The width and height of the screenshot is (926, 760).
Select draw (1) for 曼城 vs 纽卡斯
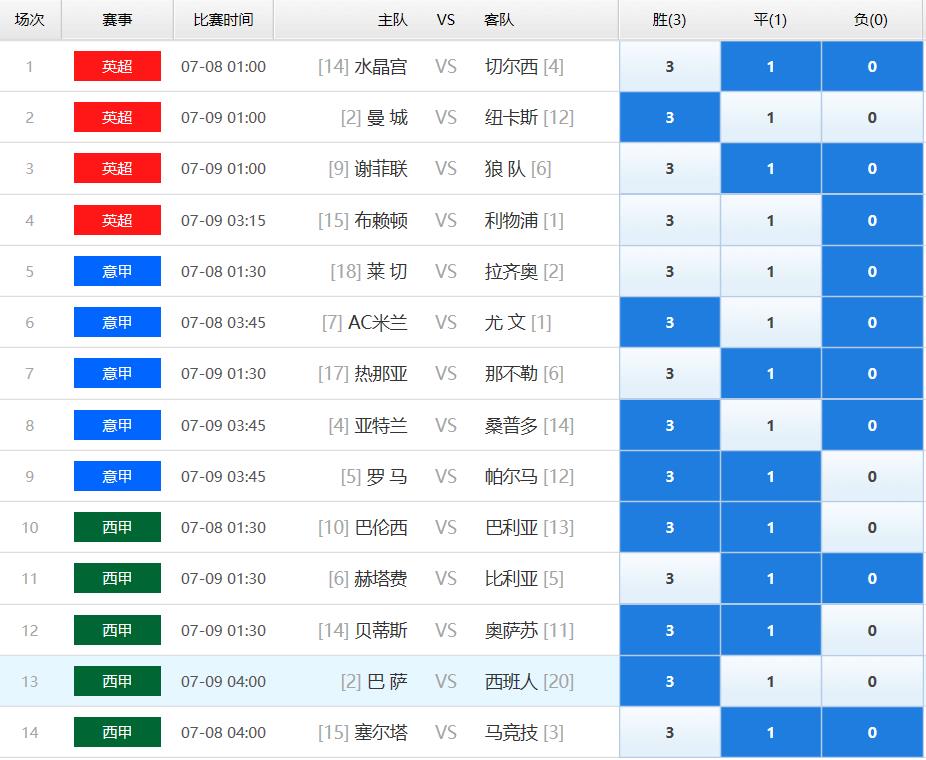click(x=771, y=117)
